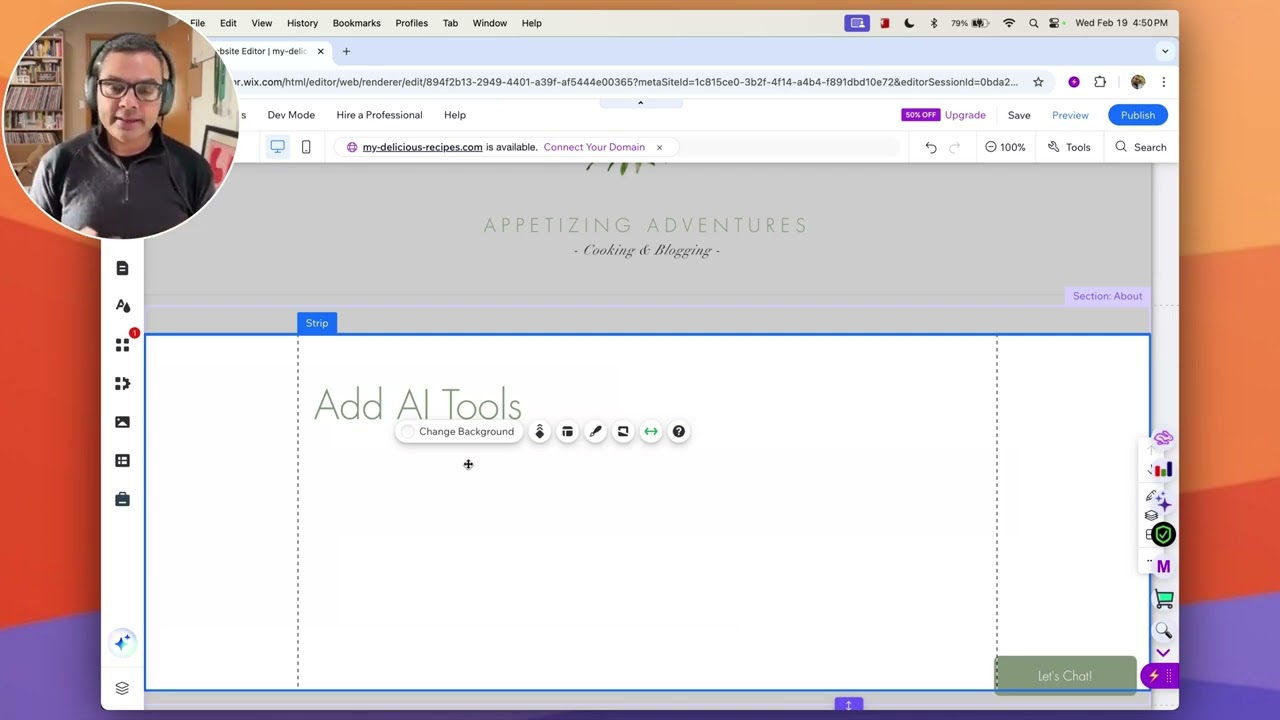Screen dimensions: 1280x720
Task: Click the Let's Chat! button
Action: [1065, 676]
